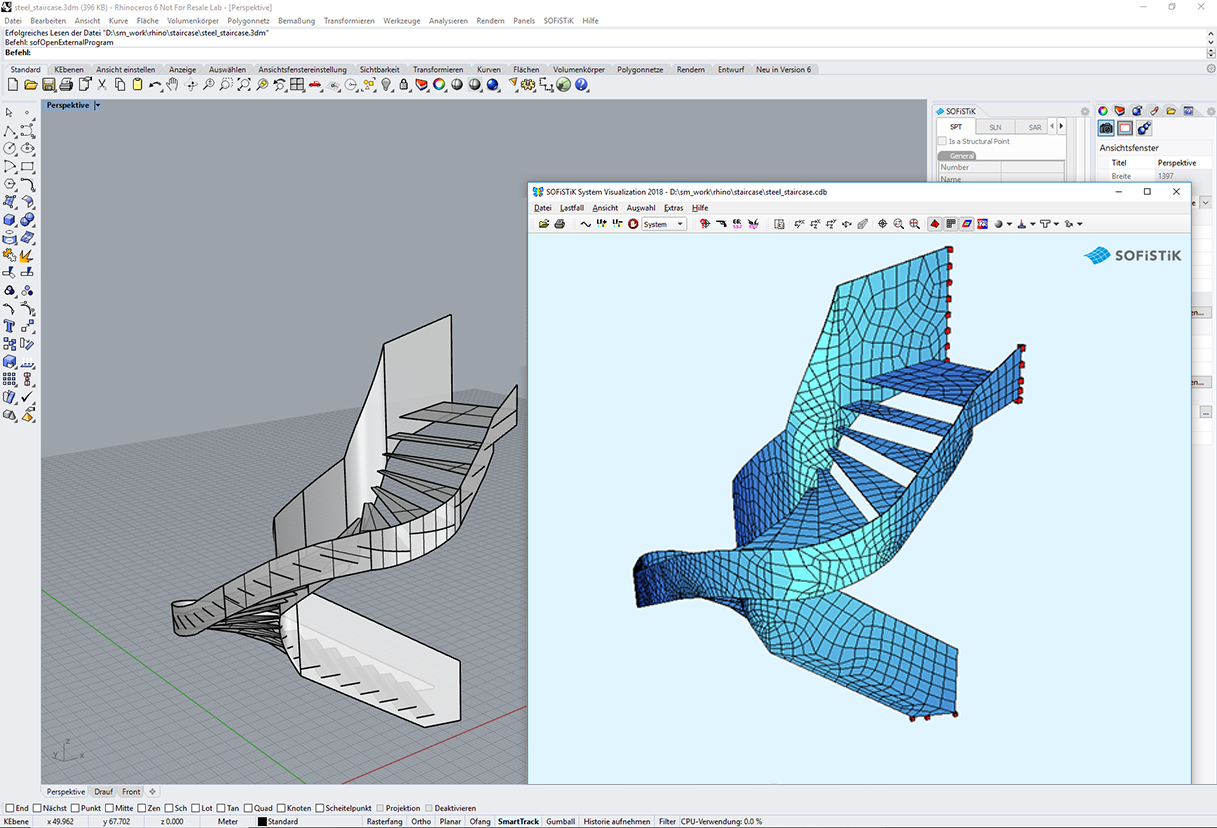Open the Analysieren menu in Rhino

448,20
